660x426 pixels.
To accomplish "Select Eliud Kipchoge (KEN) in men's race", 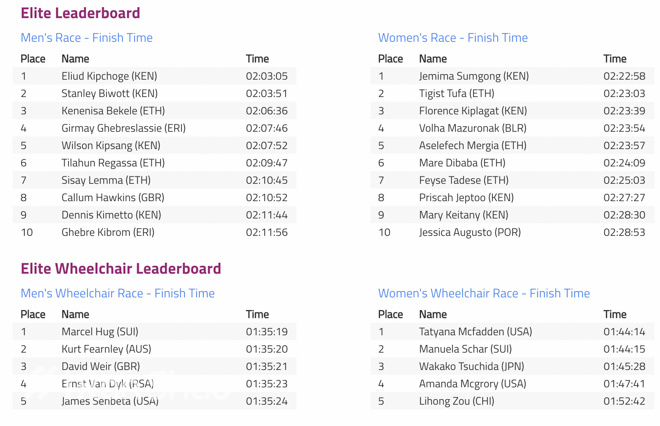I will point(109,76).
